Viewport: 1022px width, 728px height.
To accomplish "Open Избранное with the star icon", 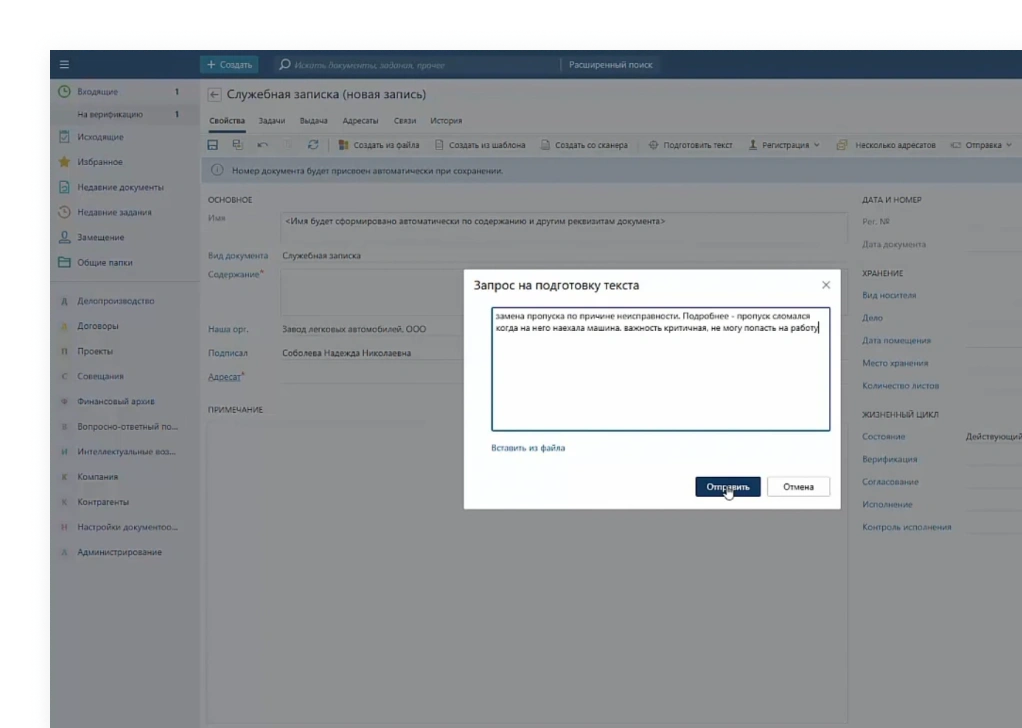I will pyautogui.click(x=99, y=162).
